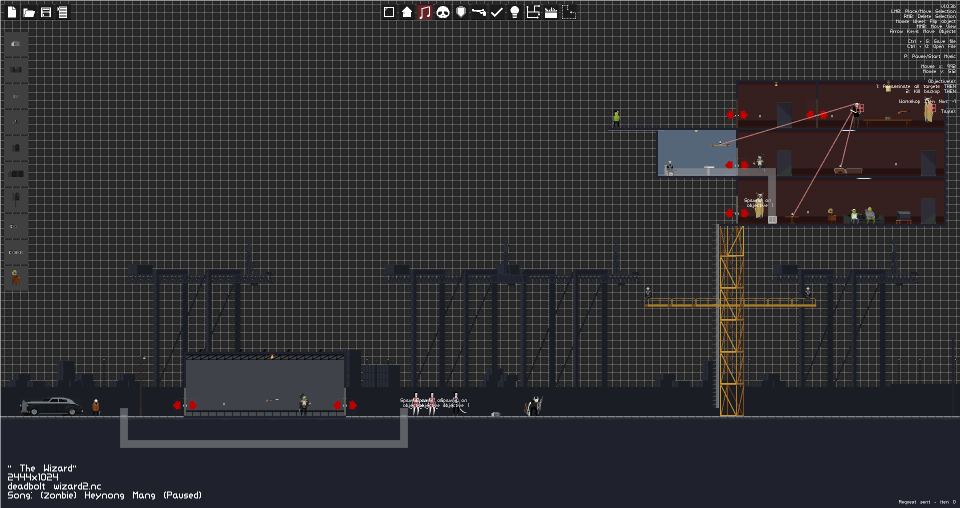Screen dimensions: 960x508
Task: Select the shotgun on top-floor table
Action: pos(902,112)
